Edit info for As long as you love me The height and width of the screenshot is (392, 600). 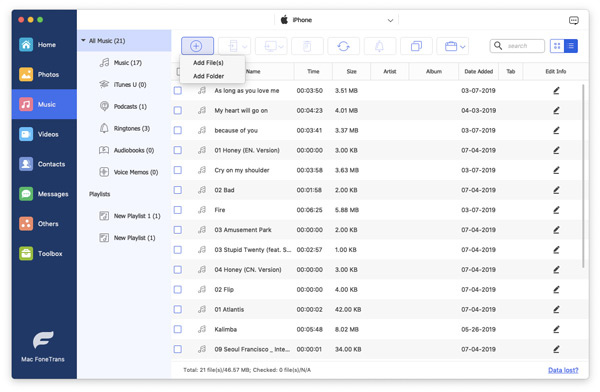pyautogui.click(x=556, y=91)
